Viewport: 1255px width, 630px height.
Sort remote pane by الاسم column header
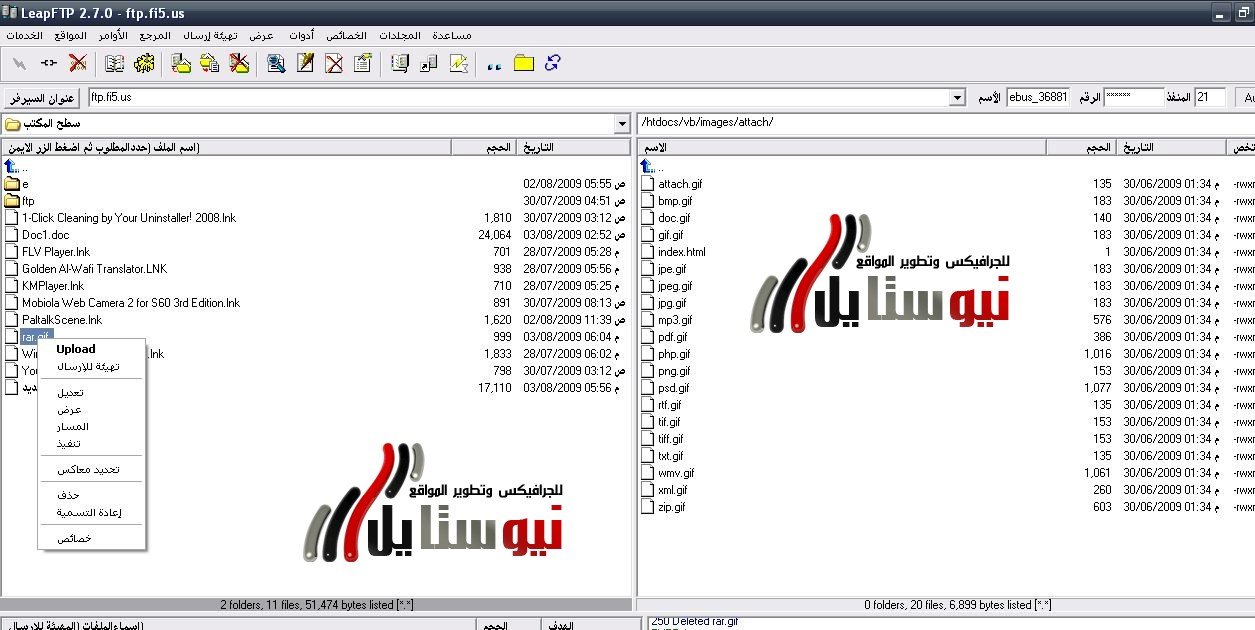(x=842, y=147)
